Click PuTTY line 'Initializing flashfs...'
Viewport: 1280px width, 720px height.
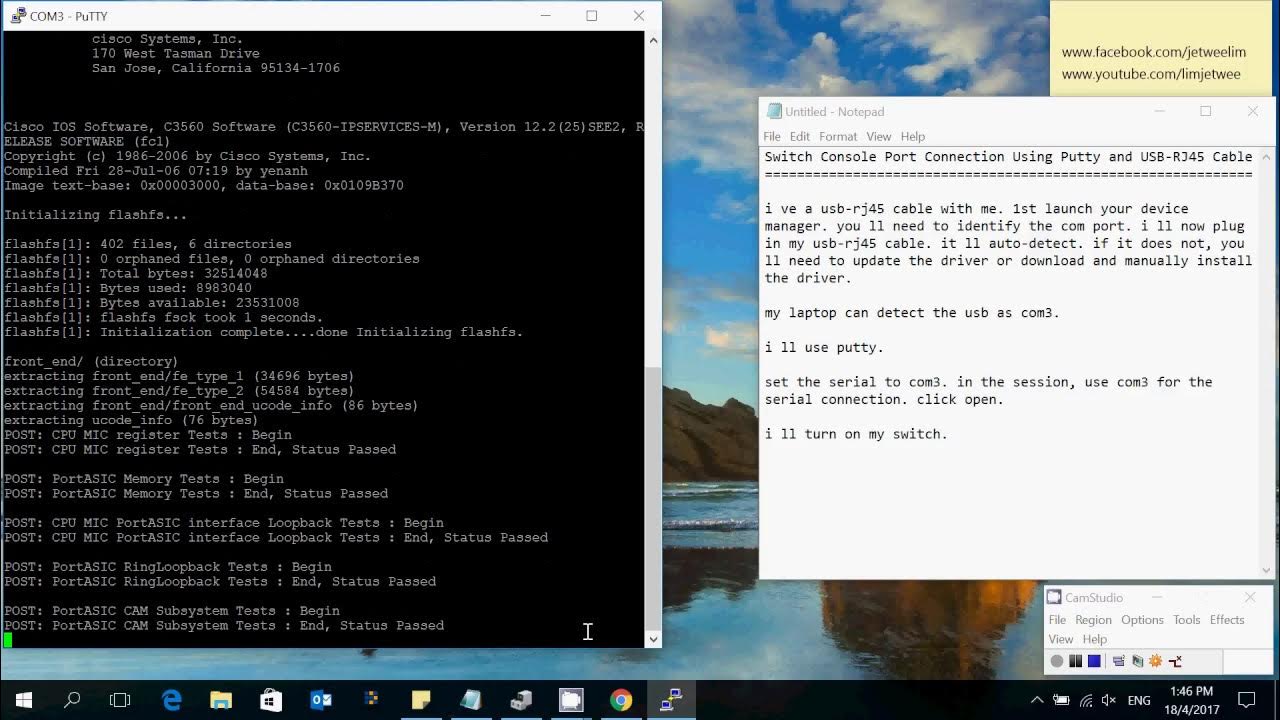click(x=96, y=215)
